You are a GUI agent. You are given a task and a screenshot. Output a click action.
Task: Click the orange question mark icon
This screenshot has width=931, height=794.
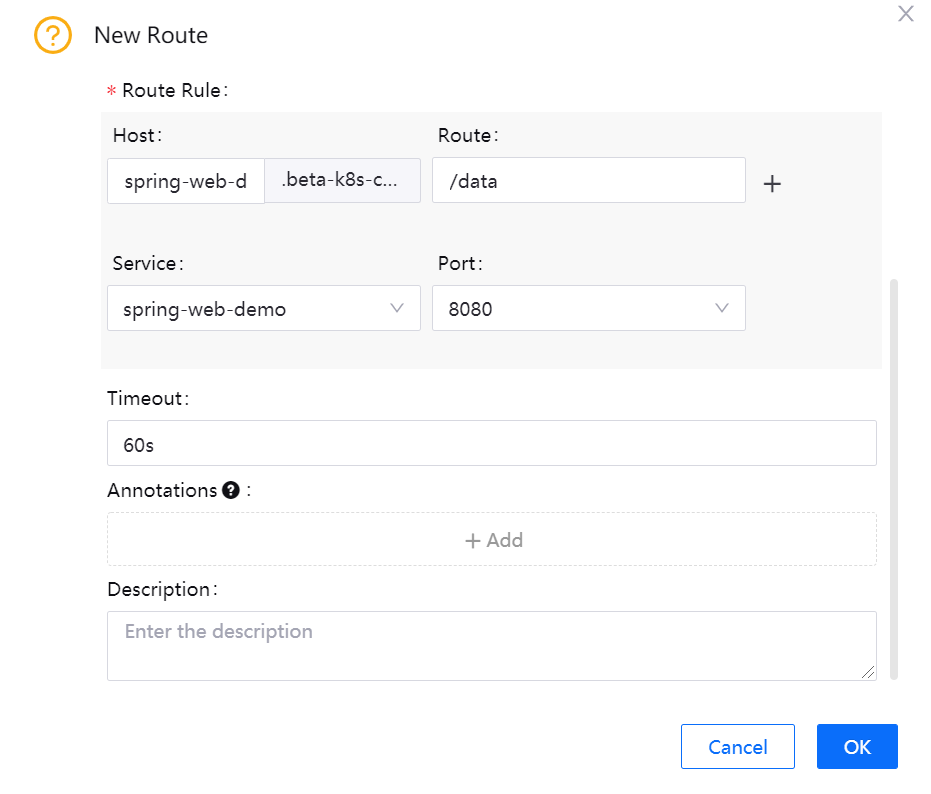pyautogui.click(x=53, y=35)
